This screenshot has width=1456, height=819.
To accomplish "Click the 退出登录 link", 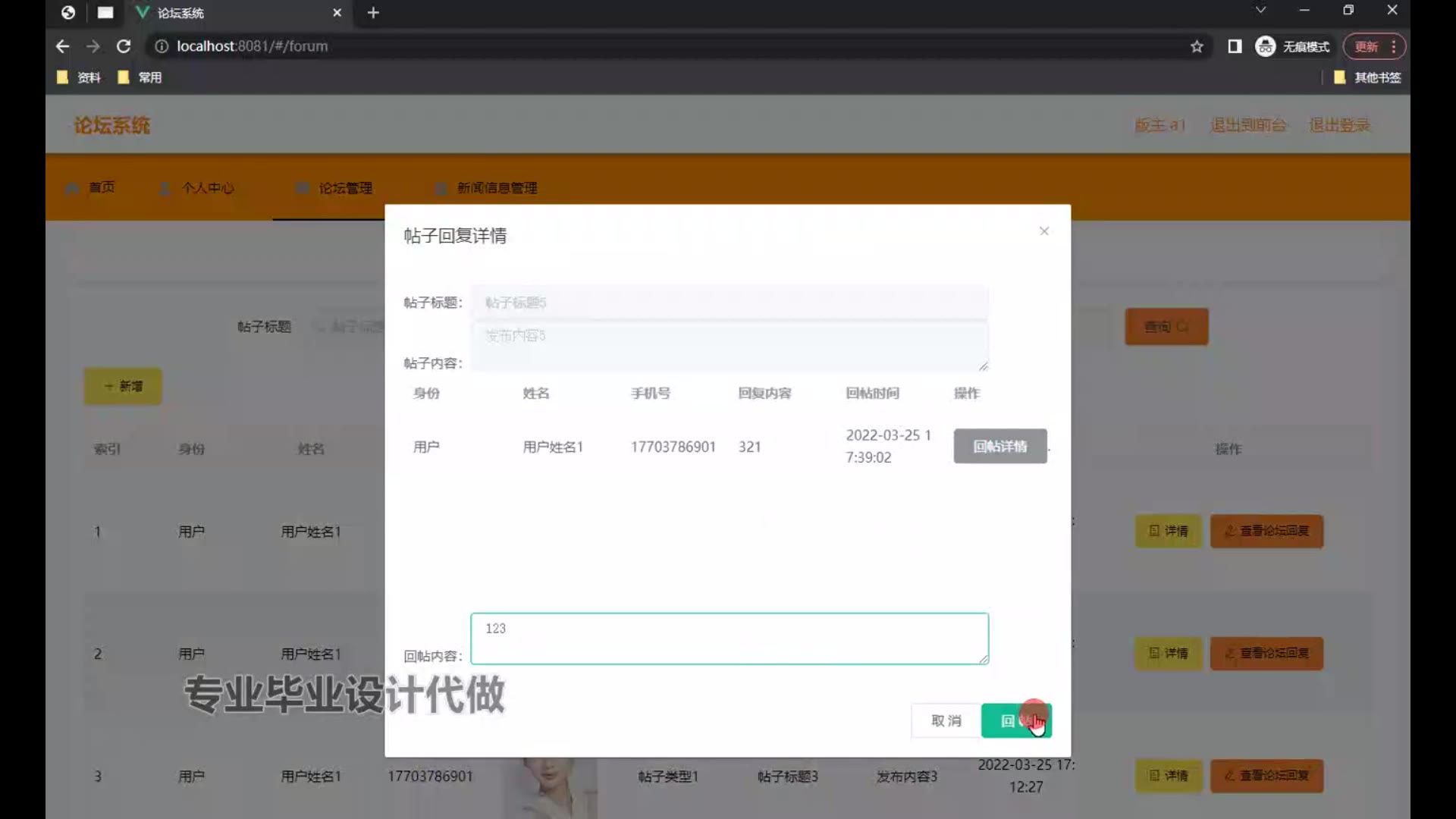I will coord(1339,125).
